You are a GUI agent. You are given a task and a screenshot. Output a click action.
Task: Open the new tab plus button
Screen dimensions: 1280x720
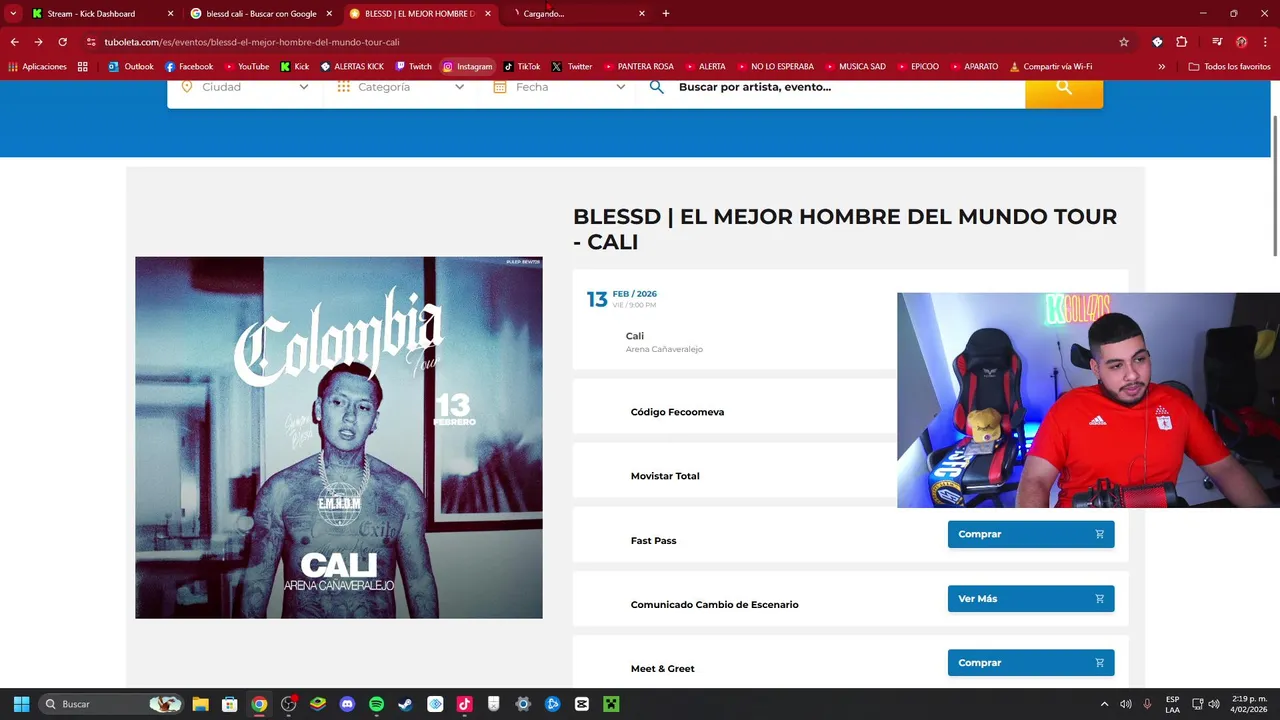point(666,14)
